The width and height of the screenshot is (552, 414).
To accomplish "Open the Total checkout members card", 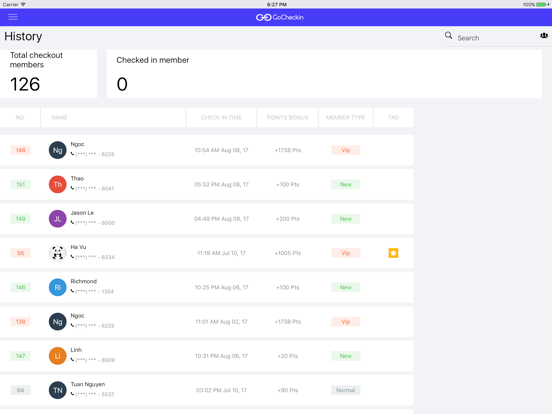I will point(49,74).
